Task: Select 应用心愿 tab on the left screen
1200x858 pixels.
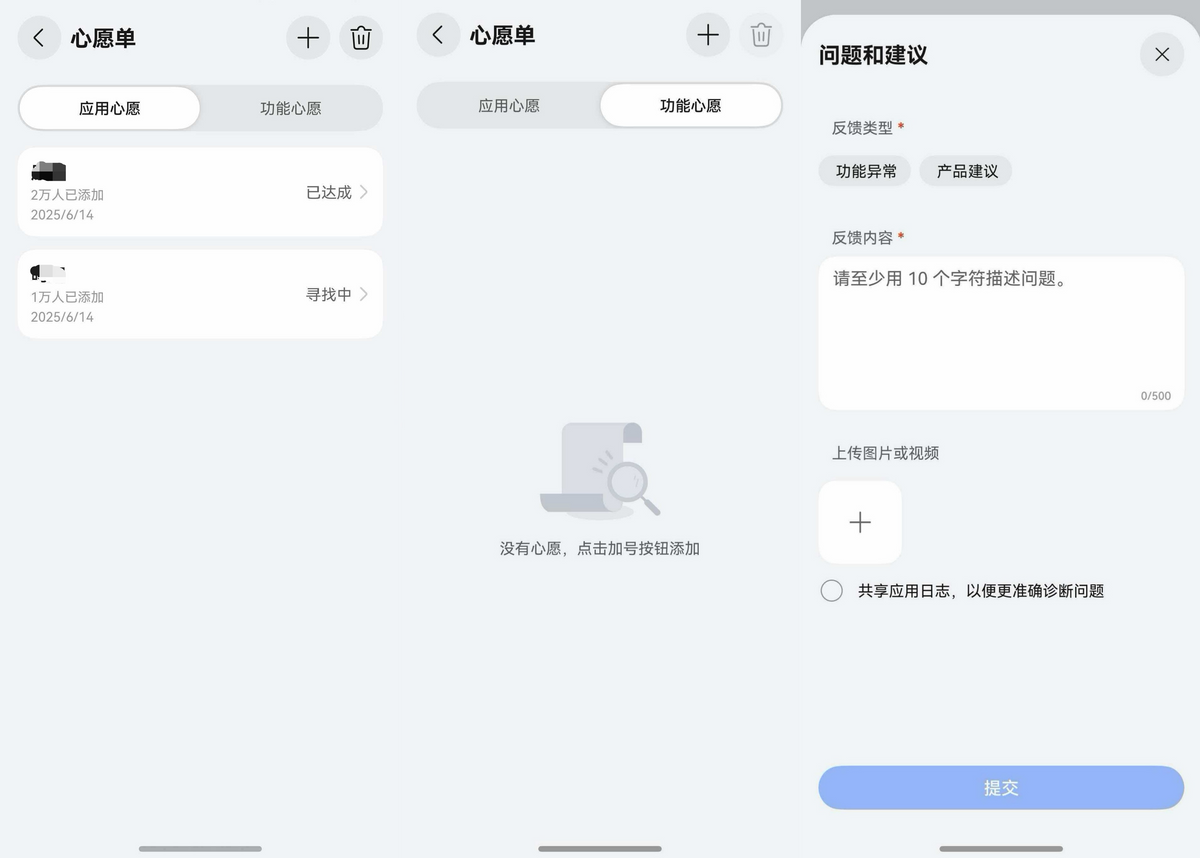Action: click(x=109, y=108)
